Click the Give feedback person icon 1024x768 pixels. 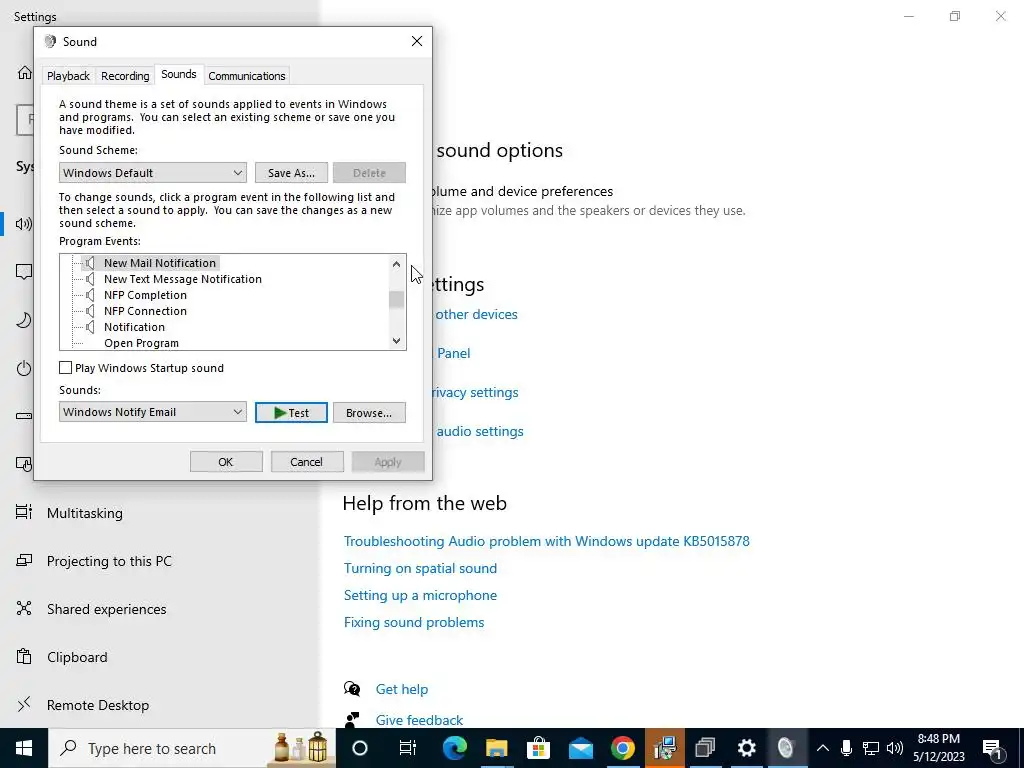tap(352, 720)
